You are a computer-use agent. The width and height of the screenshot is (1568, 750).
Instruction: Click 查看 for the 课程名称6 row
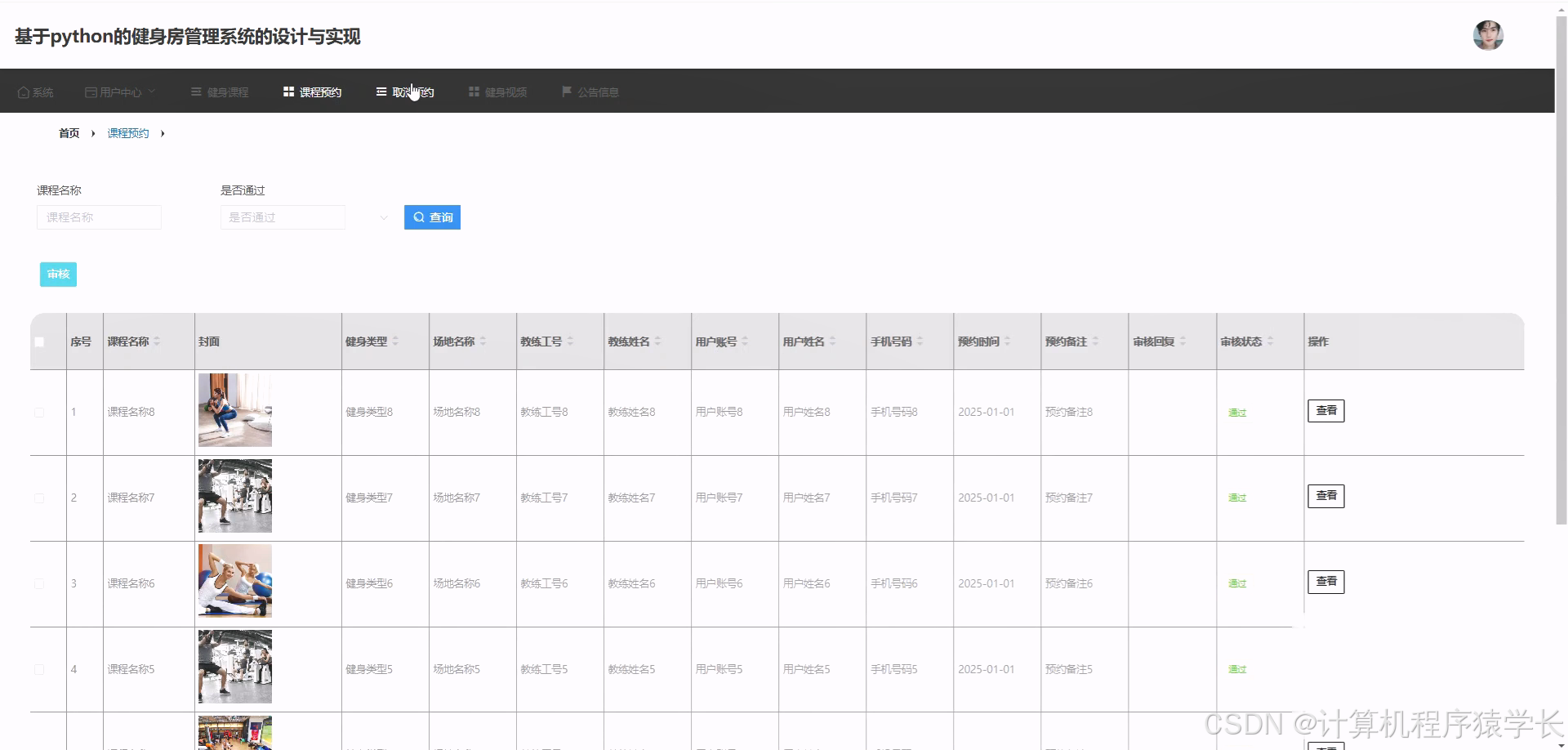click(x=1326, y=582)
